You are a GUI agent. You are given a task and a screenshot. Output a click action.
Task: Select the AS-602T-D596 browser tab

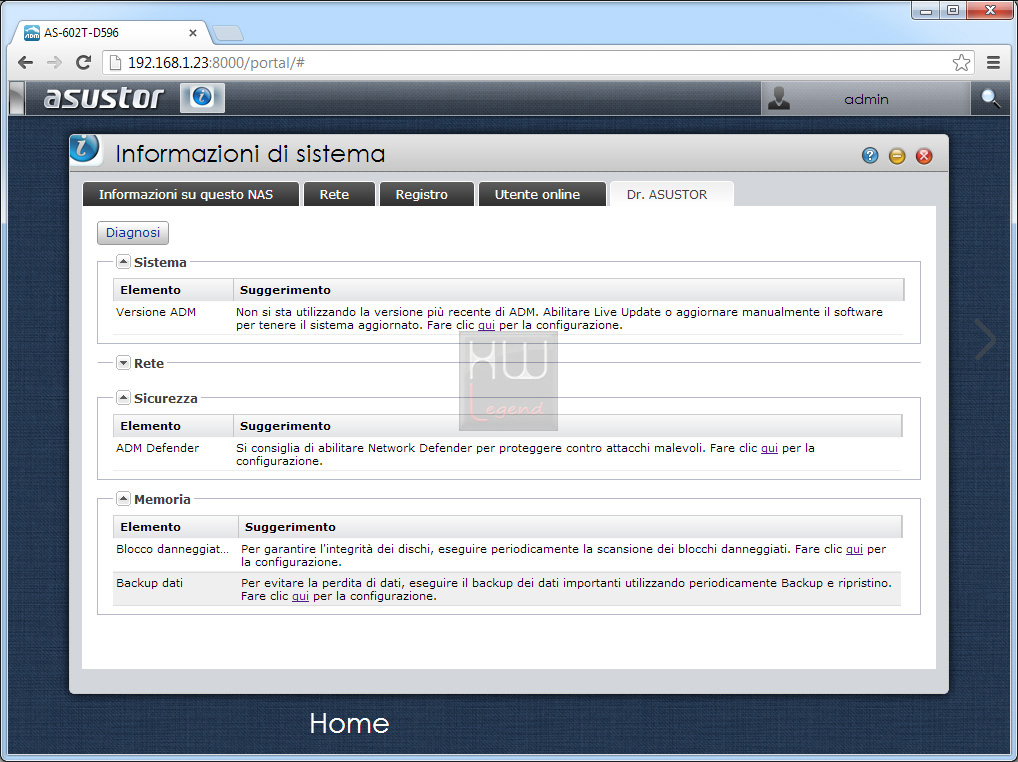110,32
